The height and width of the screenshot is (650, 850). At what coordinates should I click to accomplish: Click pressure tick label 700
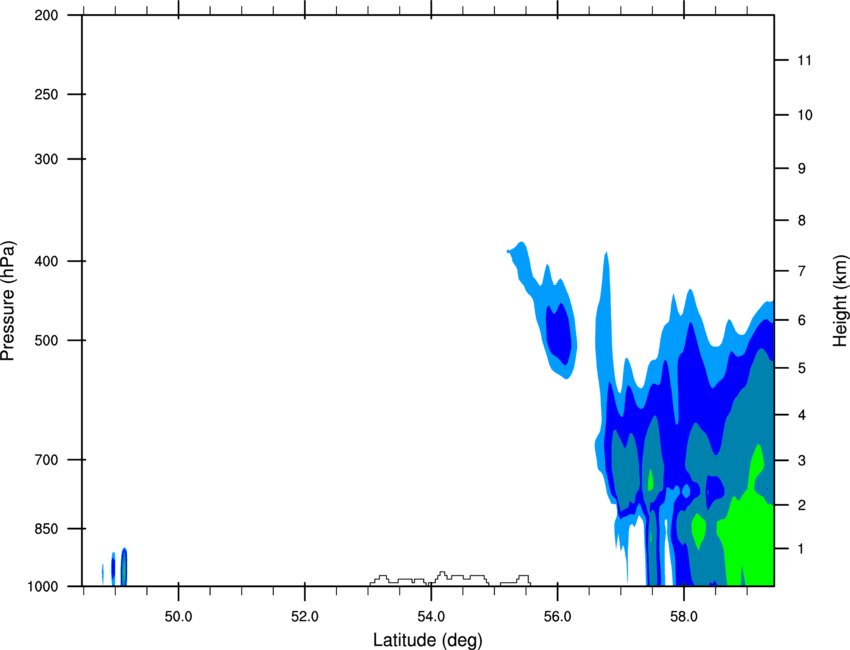[46, 460]
